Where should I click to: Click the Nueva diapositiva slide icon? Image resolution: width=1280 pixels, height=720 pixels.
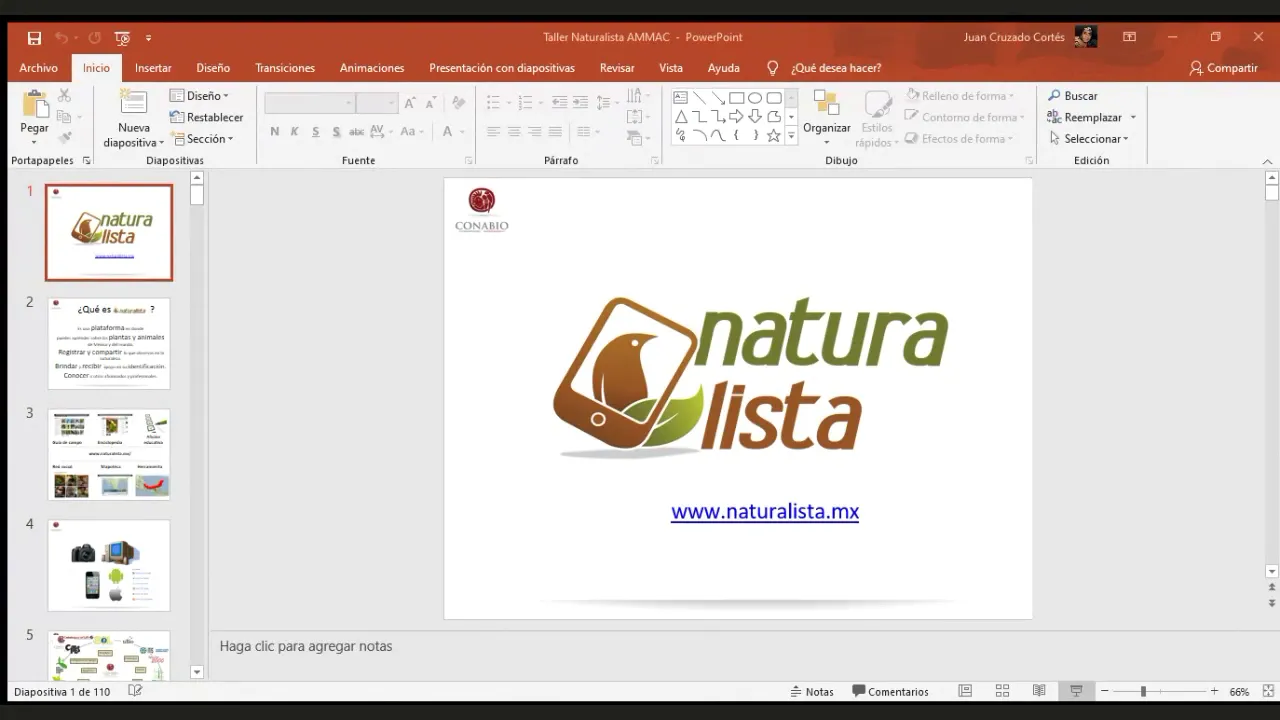click(133, 103)
